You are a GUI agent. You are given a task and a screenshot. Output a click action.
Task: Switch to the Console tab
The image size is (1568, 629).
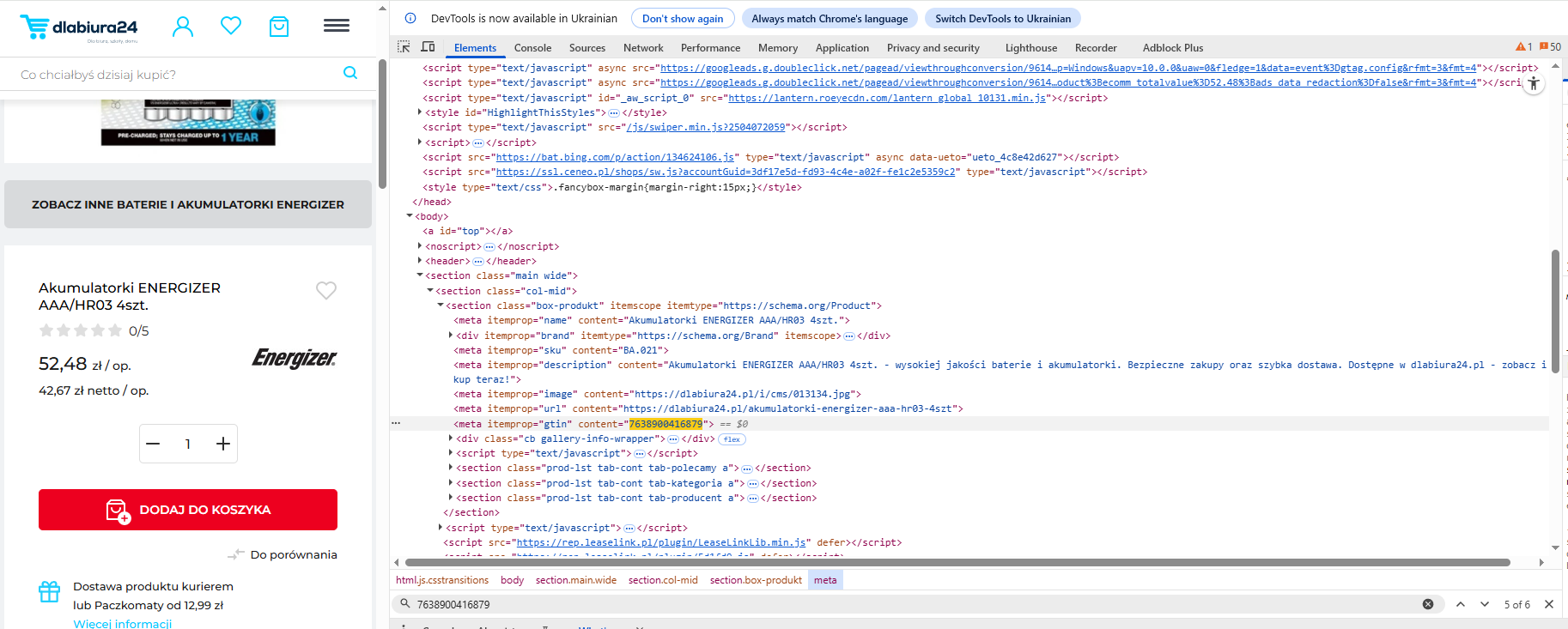[532, 48]
